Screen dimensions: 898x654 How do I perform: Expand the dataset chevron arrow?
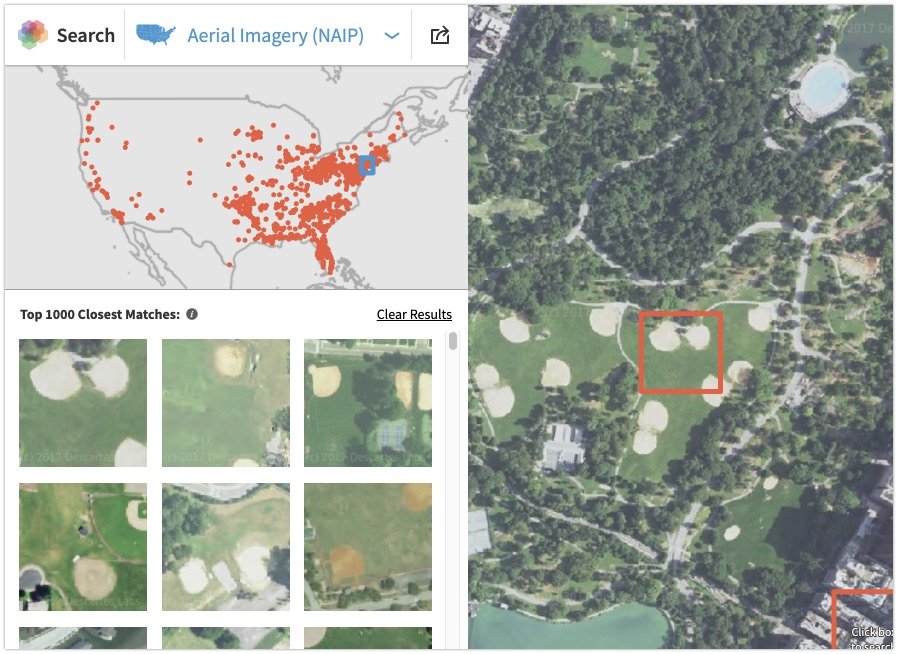point(392,36)
